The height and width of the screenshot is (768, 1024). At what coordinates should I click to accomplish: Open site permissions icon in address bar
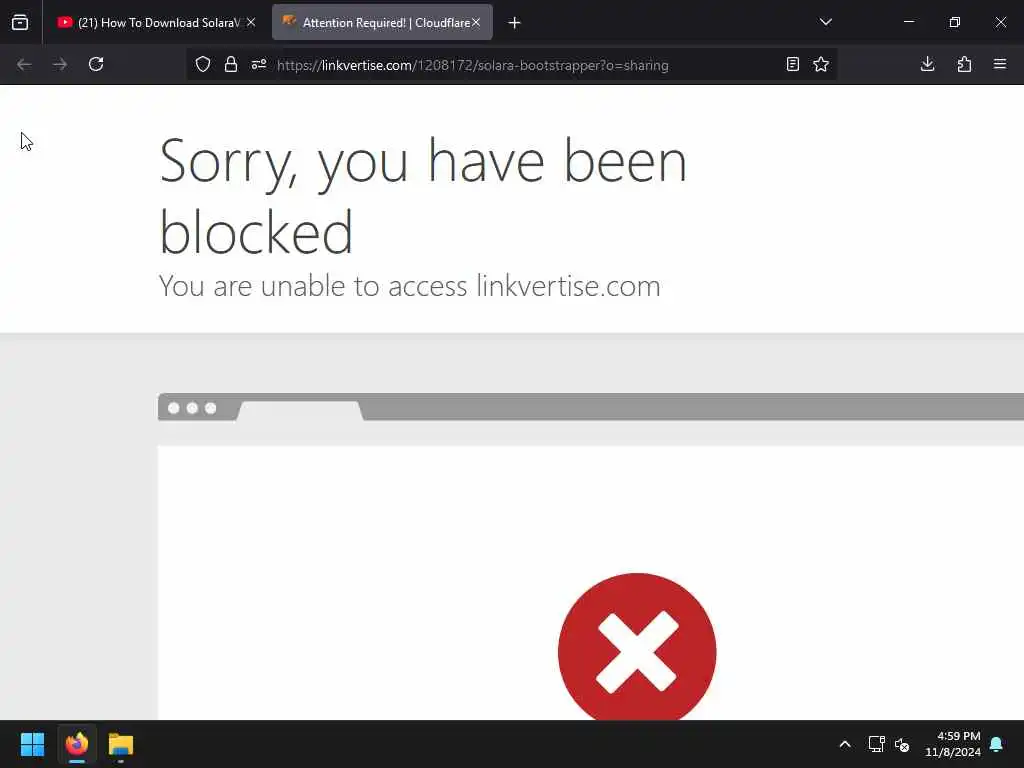[x=259, y=64]
